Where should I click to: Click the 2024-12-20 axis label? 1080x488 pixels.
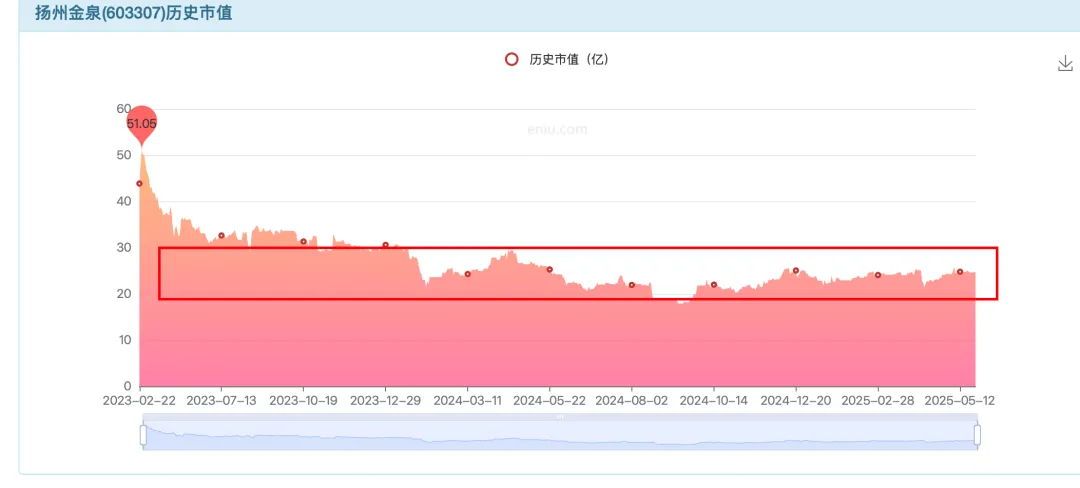click(x=796, y=401)
